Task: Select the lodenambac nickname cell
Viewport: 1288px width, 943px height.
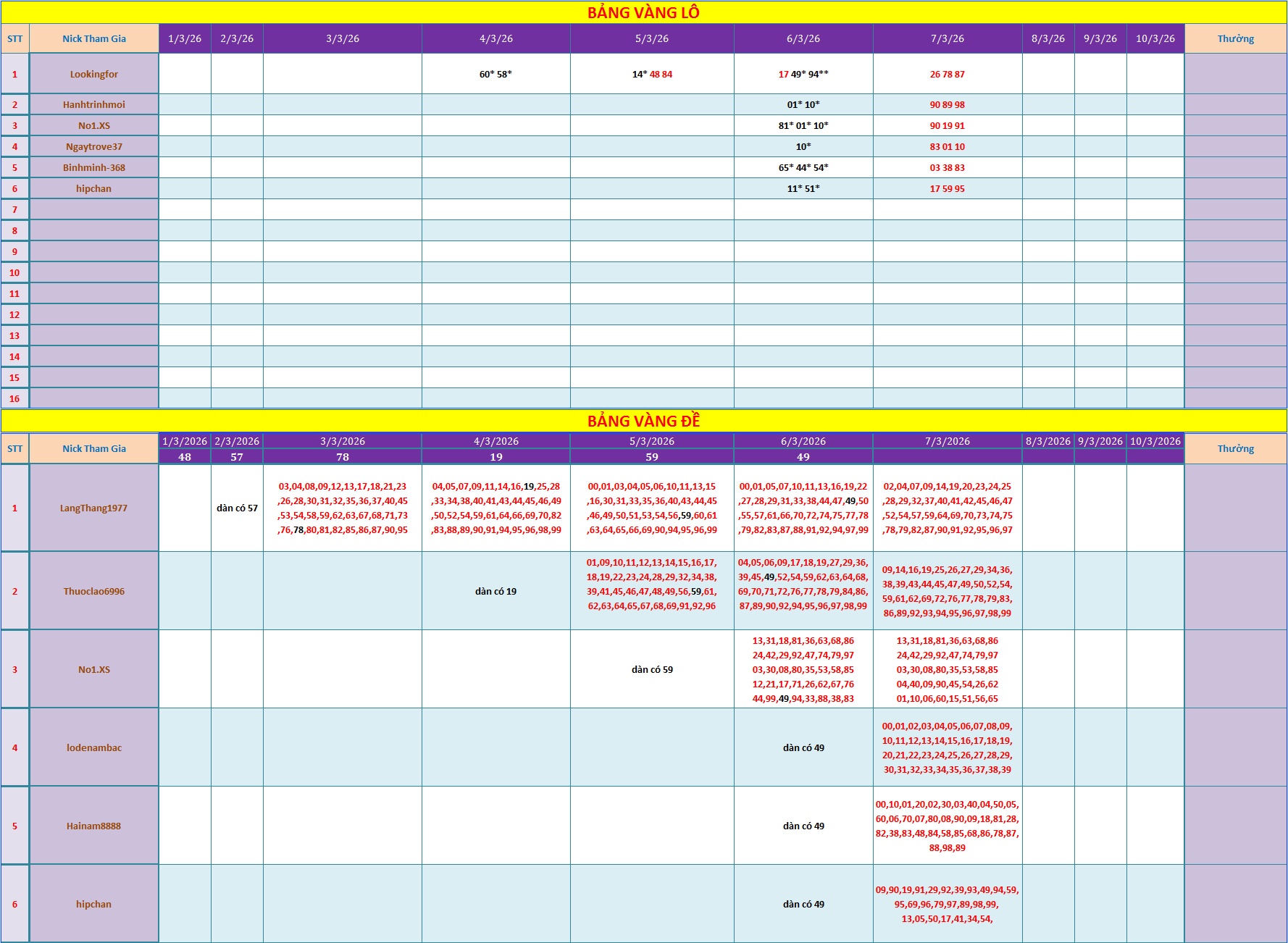Action: point(94,747)
